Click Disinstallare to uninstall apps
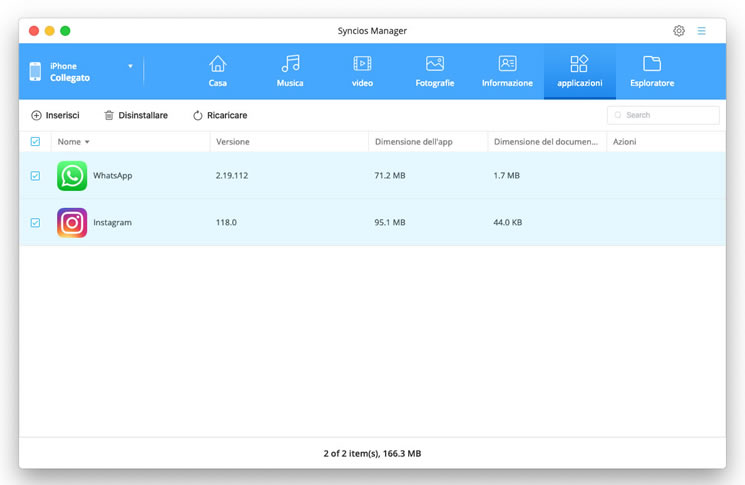Image resolution: width=745 pixels, height=485 pixels. coord(136,115)
